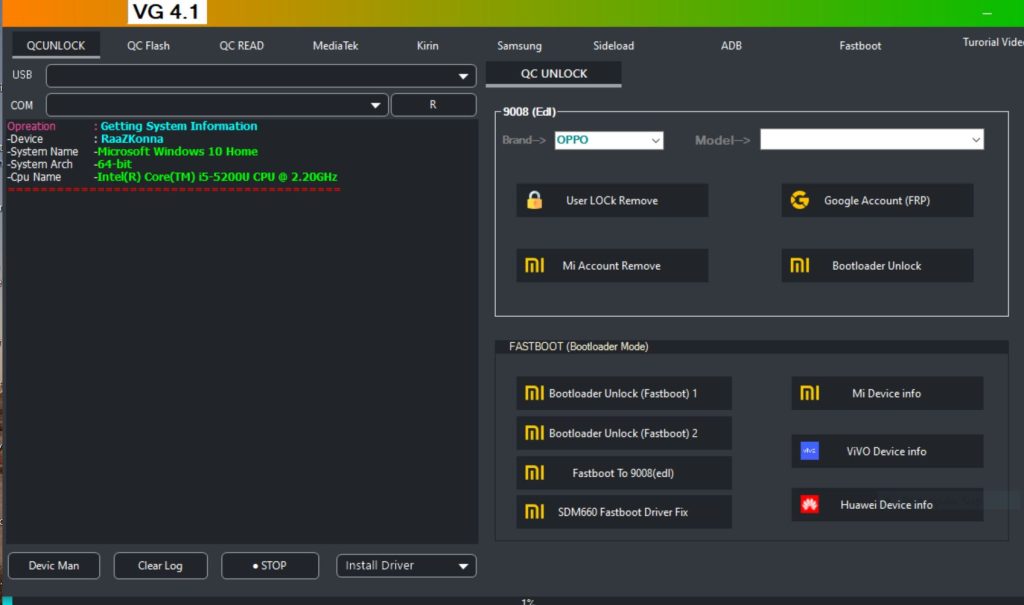Select the ADB tab
Viewport: 1024px width, 605px height.
pos(731,46)
